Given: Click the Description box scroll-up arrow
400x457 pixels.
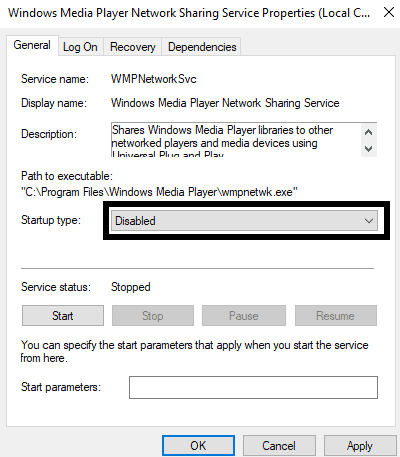Looking at the screenshot, I should tap(369, 132).
